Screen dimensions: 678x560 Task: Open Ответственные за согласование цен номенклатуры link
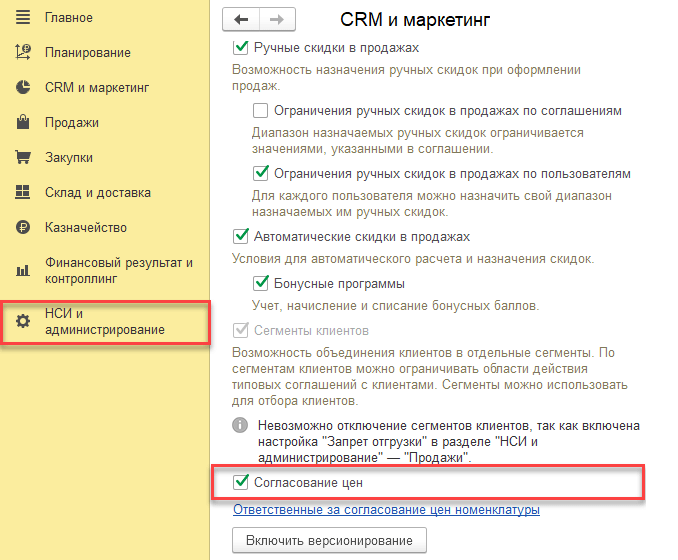(x=386, y=510)
